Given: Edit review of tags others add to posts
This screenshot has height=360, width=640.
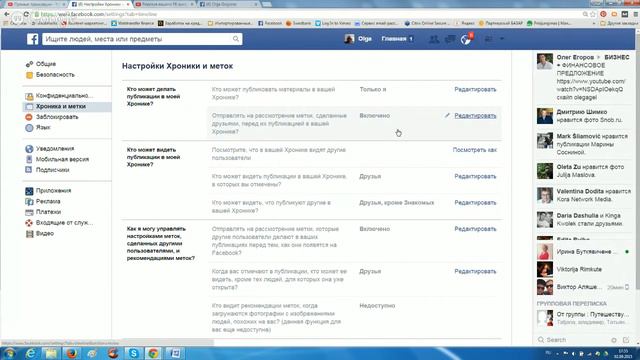Looking at the screenshot, I should coord(475,229).
